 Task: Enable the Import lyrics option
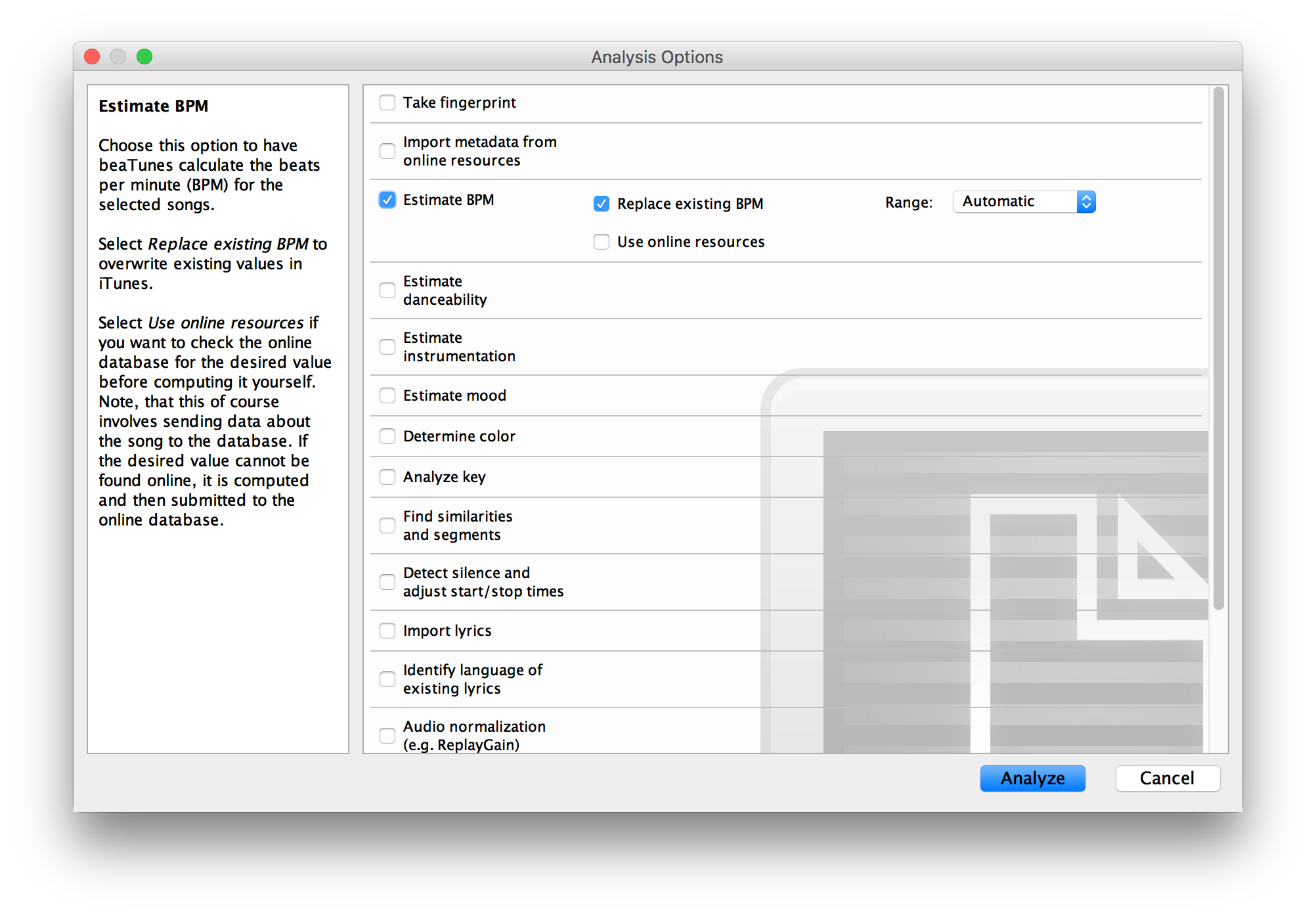[x=387, y=631]
